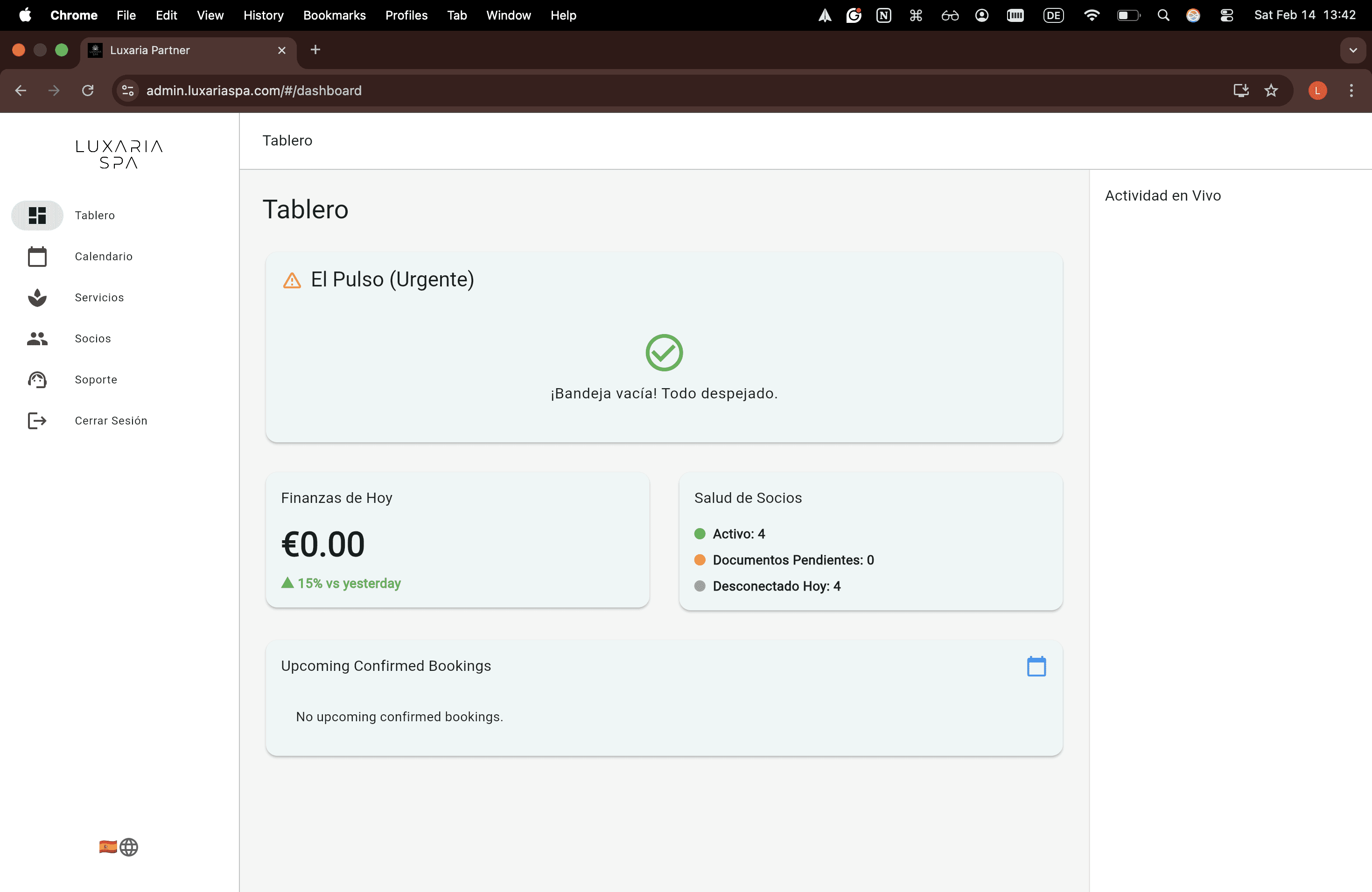Open macOS Control Center toggles icon

[x=1226, y=15]
